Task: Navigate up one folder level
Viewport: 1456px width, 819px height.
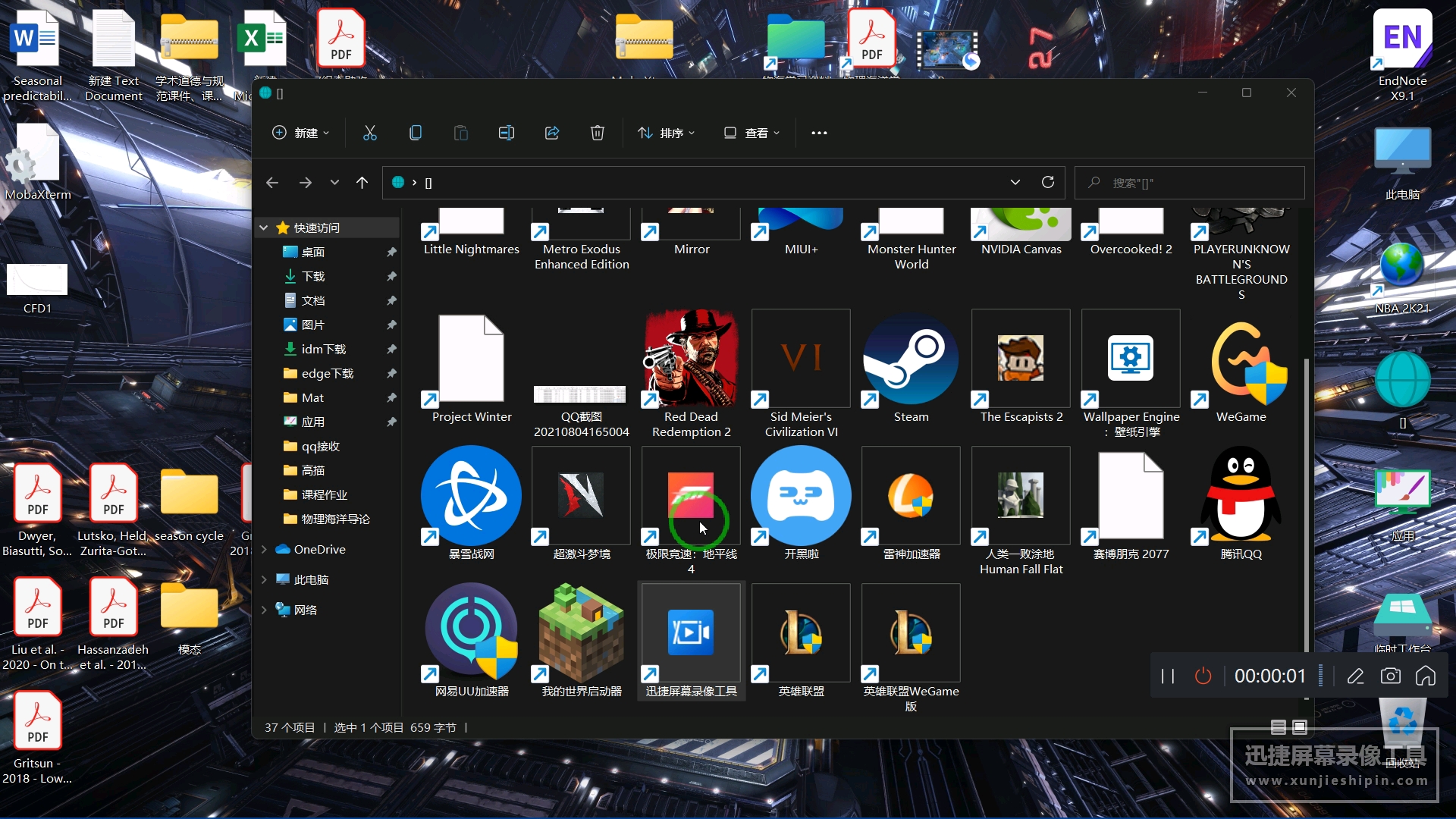Action: pyautogui.click(x=362, y=182)
